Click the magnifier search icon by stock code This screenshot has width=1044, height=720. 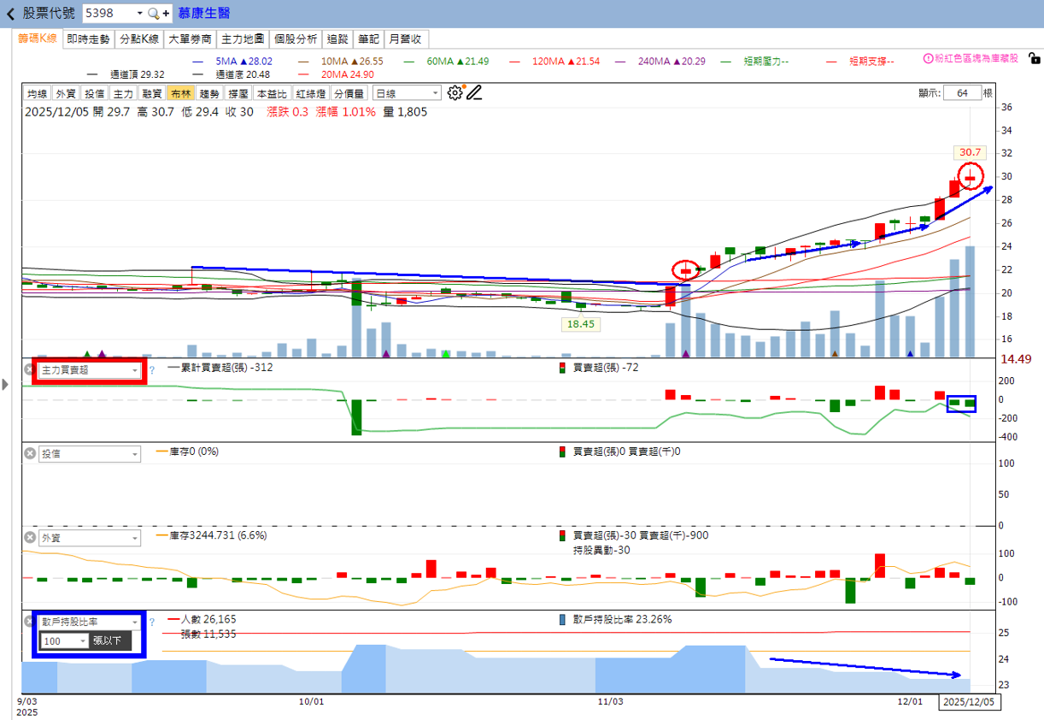[153, 13]
